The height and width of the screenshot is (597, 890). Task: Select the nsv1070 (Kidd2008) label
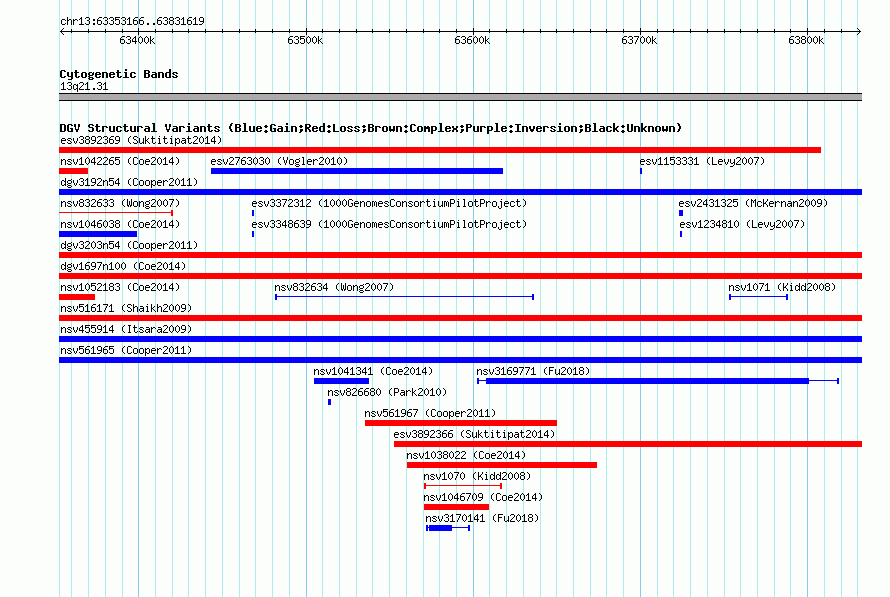tap(477, 476)
